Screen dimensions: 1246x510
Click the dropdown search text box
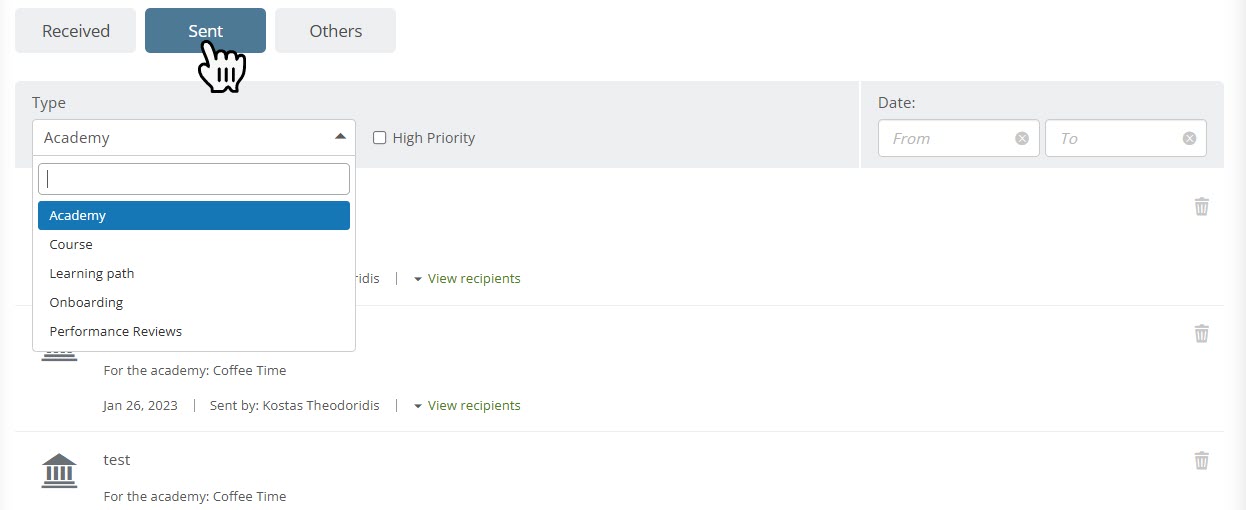pyautogui.click(x=193, y=179)
